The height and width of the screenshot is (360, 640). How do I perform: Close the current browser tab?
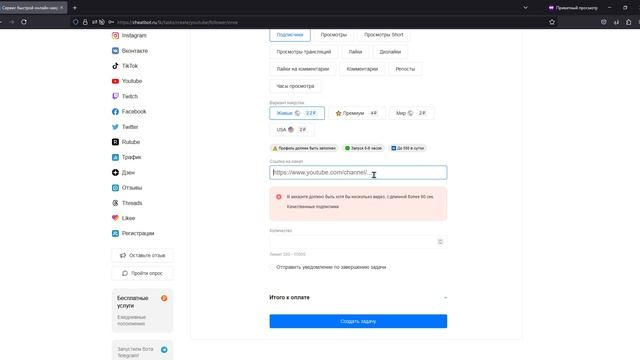(x=62, y=8)
